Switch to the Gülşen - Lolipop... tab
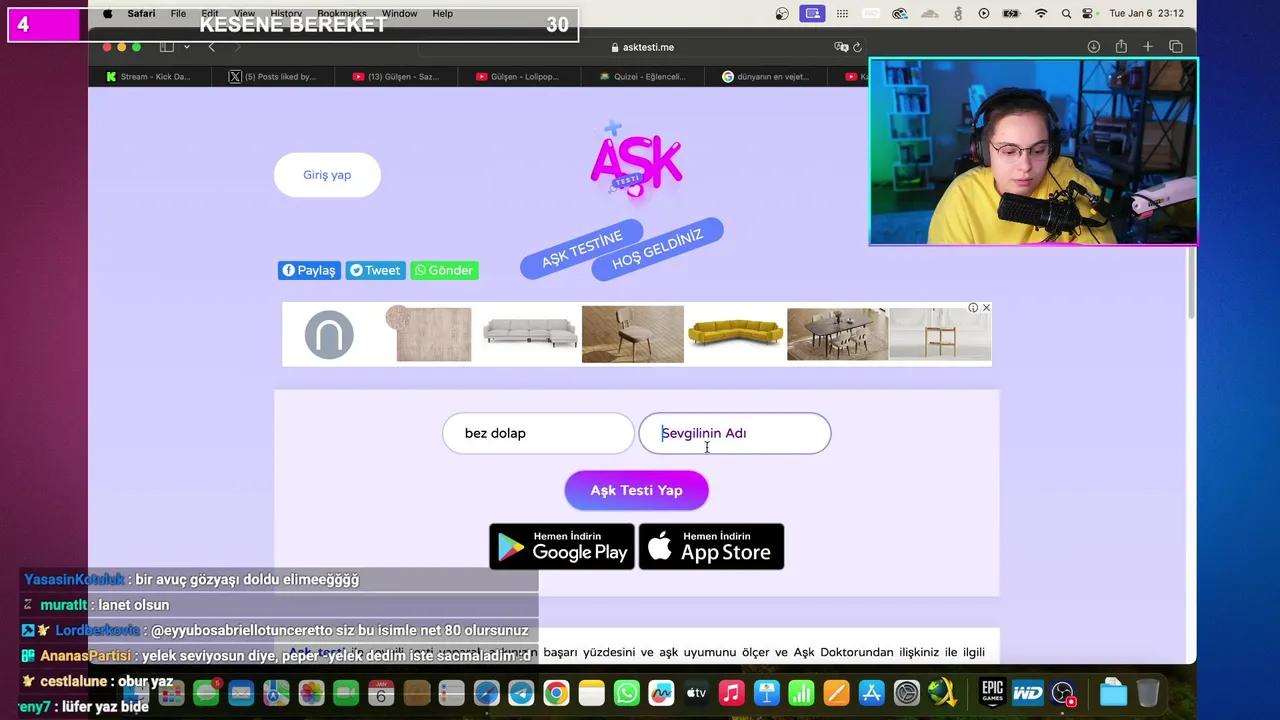The width and height of the screenshot is (1280, 720). click(519, 76)
